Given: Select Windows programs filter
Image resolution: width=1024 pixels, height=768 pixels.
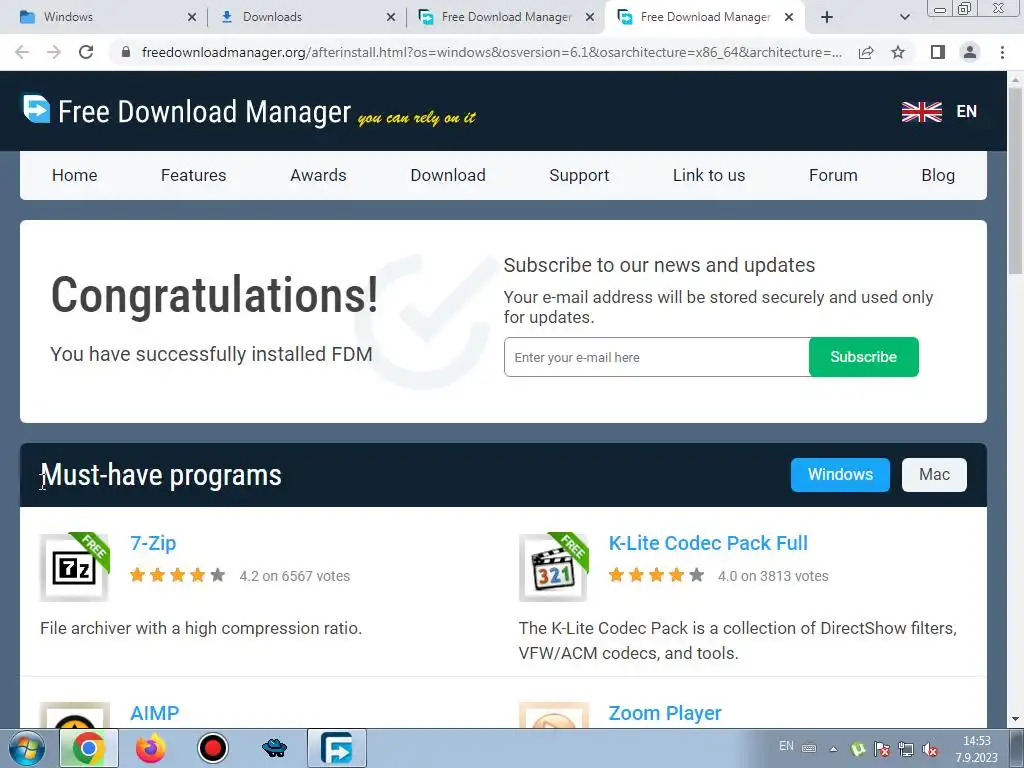Looking at the screenshot, I should [840, 475].
